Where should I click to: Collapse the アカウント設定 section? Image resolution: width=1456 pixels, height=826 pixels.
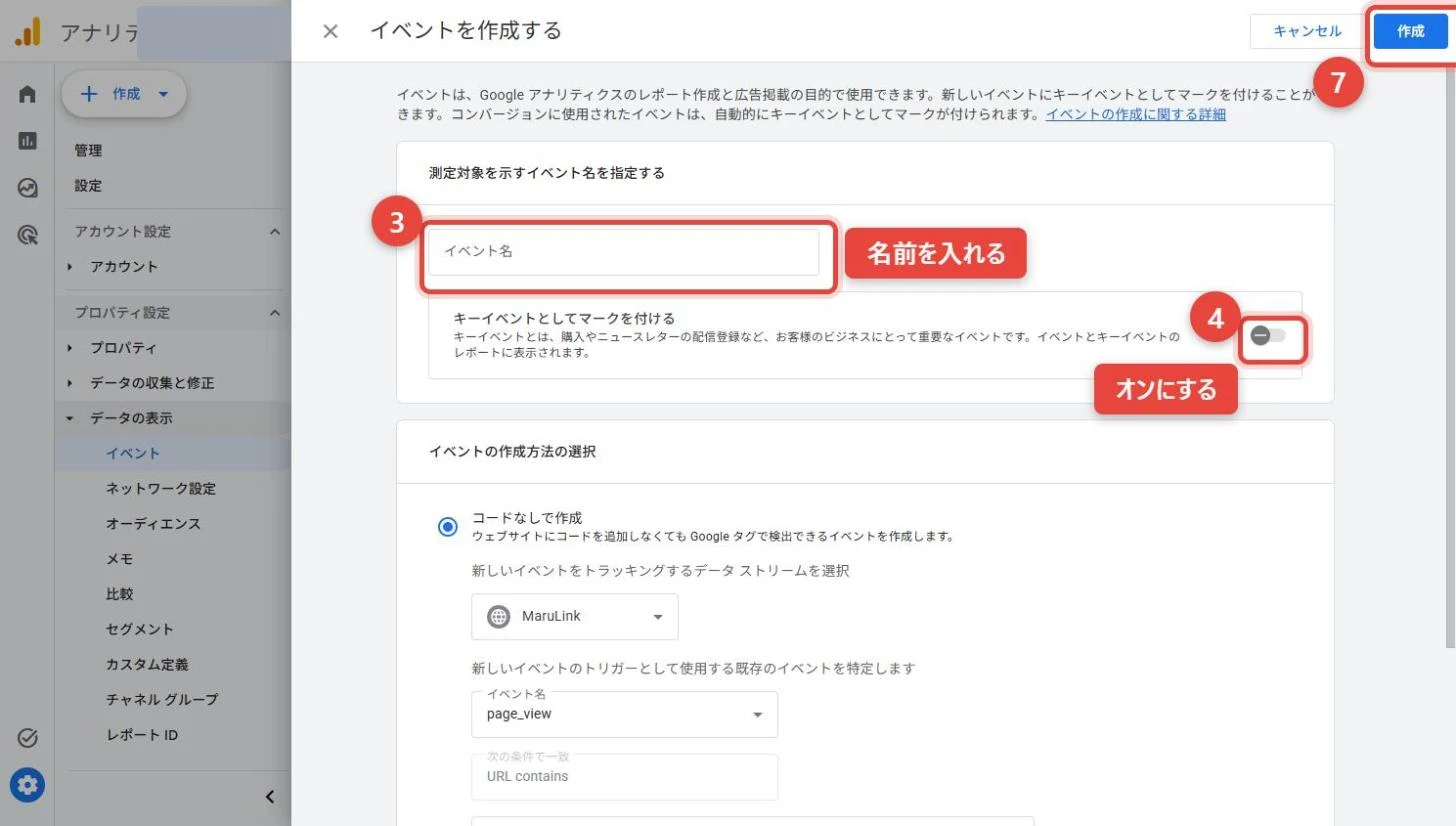tap(274, 232)
